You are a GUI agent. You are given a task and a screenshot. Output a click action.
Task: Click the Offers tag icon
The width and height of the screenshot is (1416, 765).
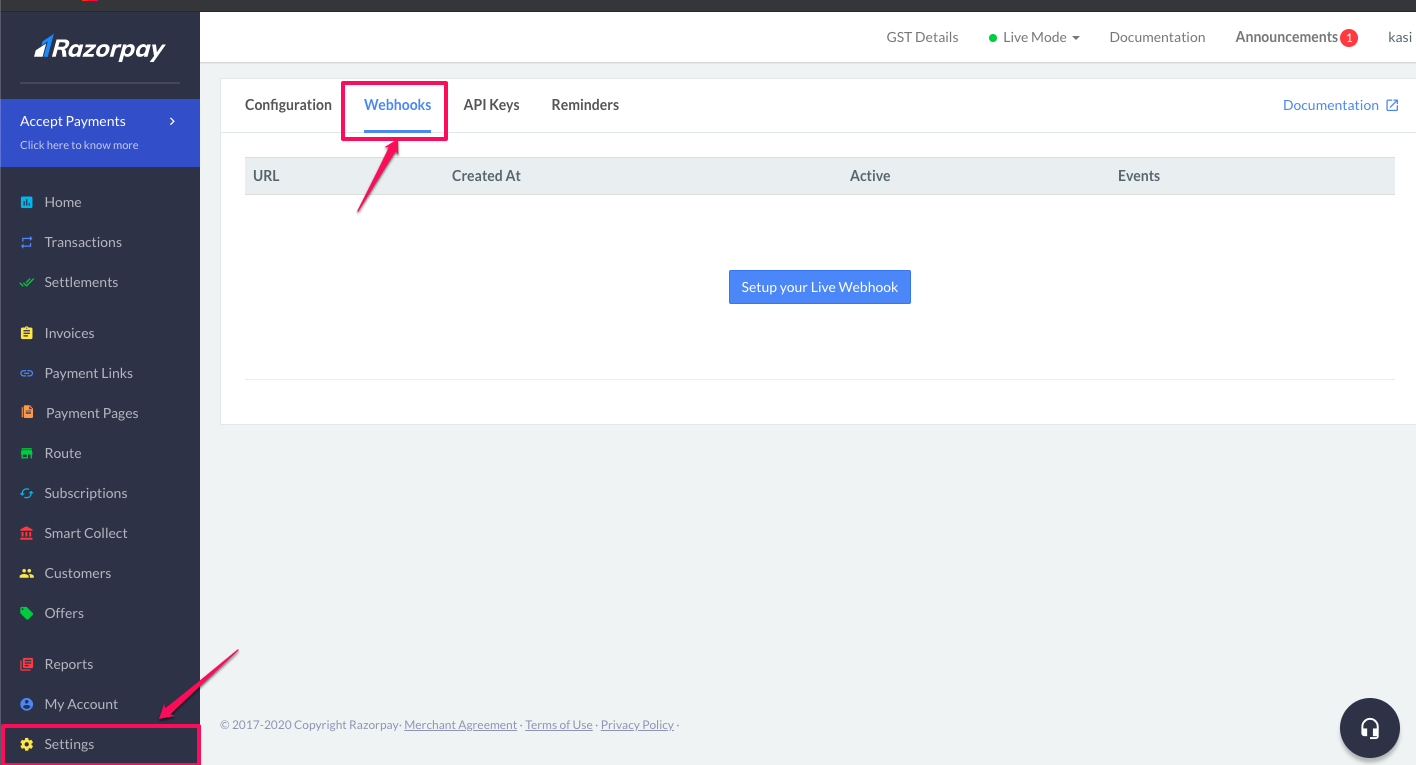27,613
